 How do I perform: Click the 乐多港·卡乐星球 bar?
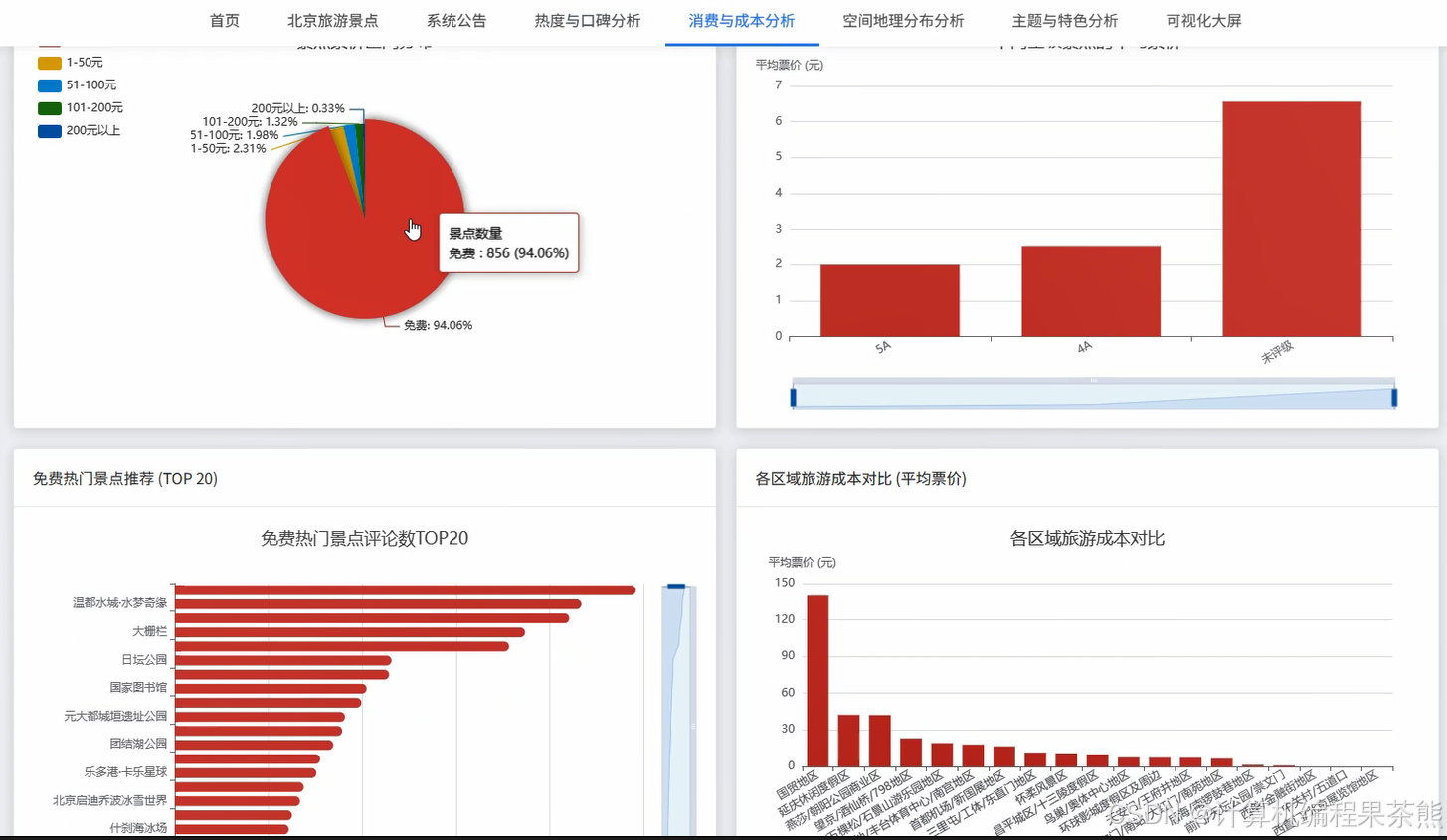(246, 772)
